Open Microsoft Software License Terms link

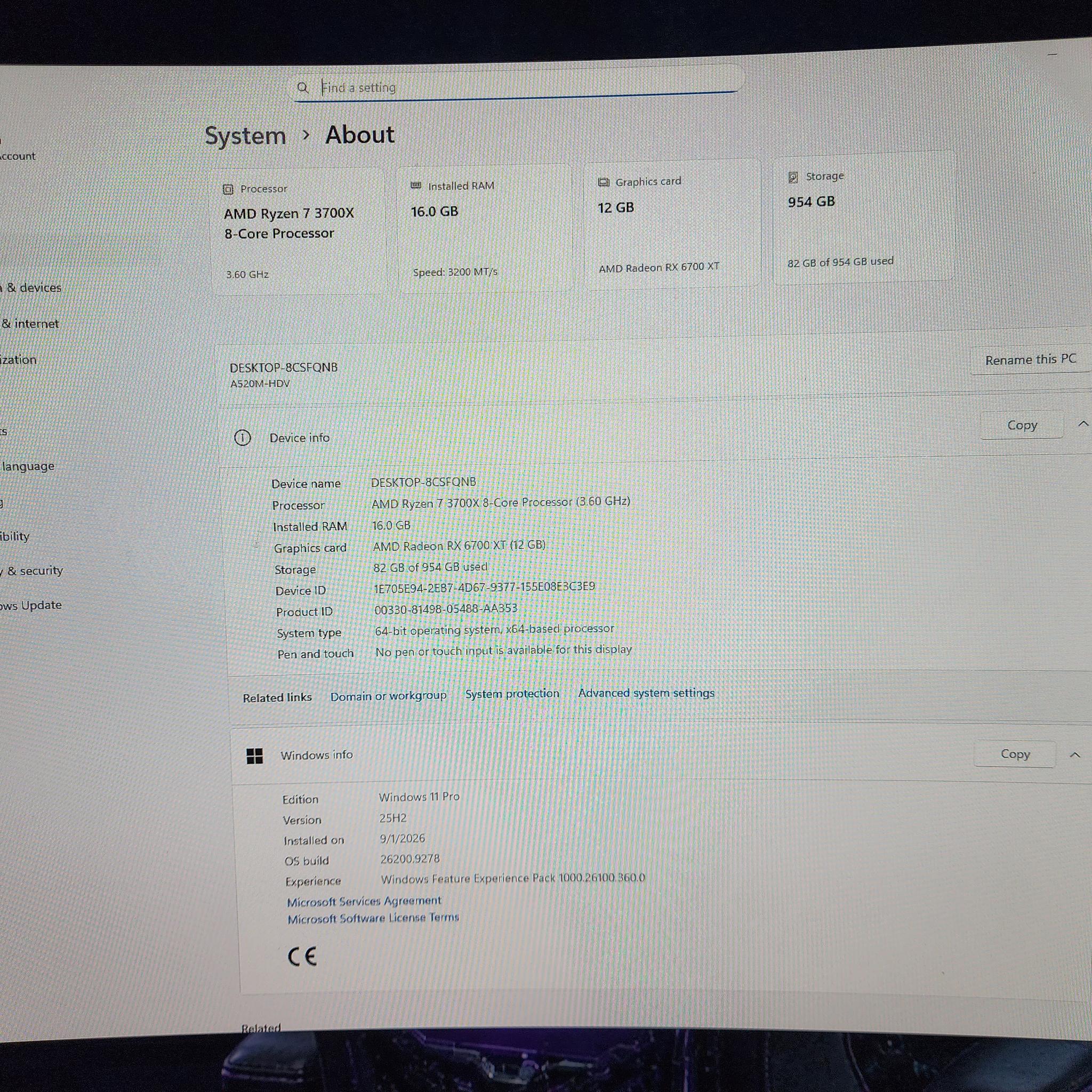(373, 919)
